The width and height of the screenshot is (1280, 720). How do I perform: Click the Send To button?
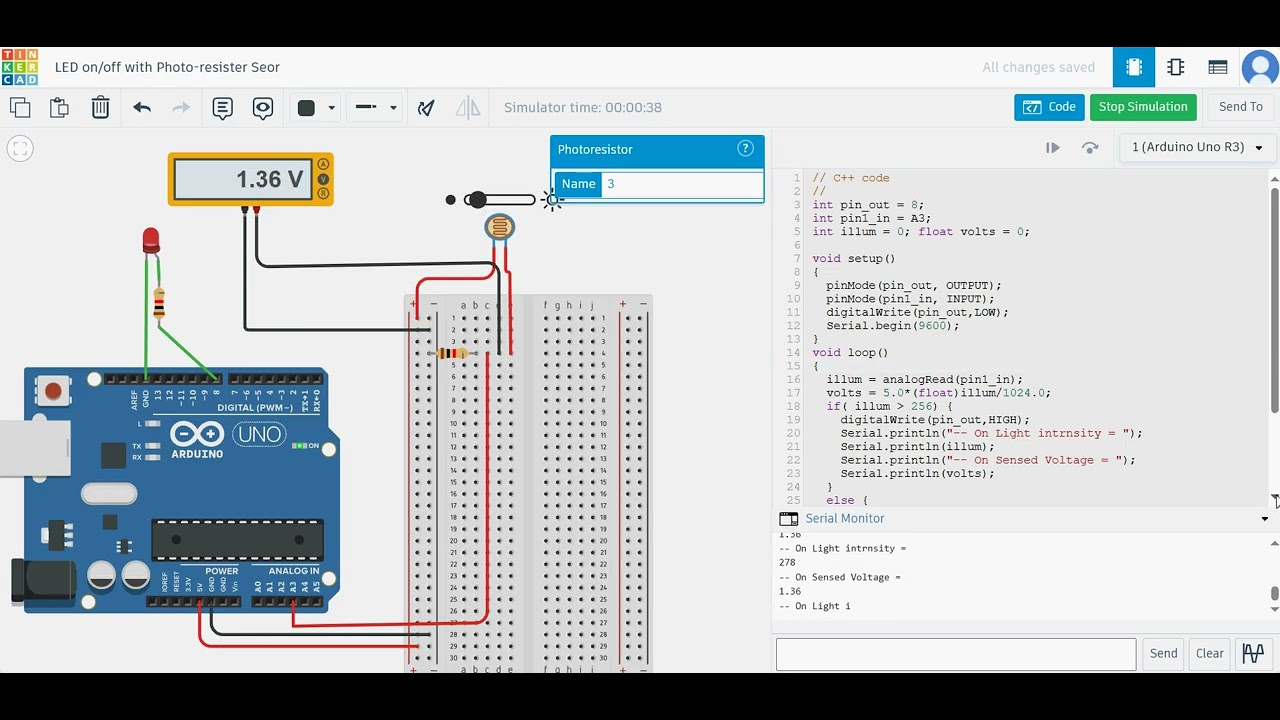1240,107
